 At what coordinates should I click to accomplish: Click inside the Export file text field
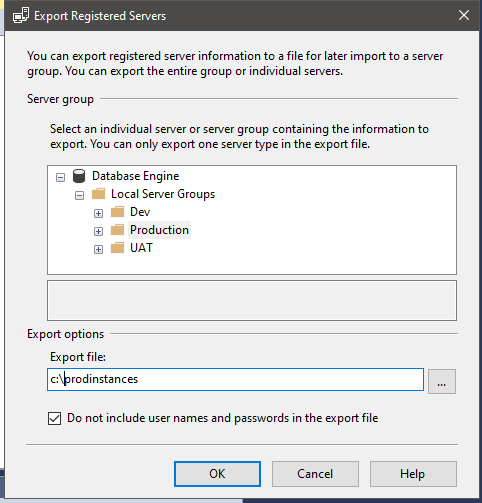(x=235, y=379)
